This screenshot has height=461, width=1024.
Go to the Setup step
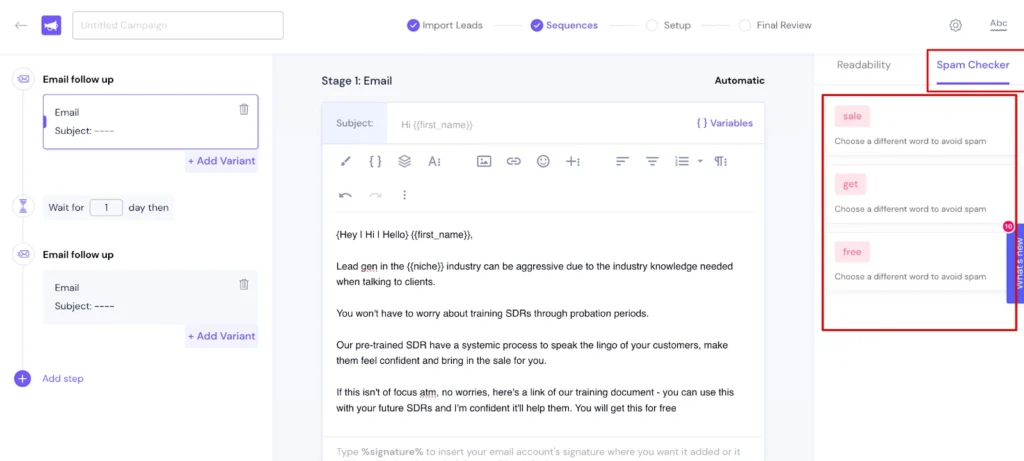pyautogui.click(x=668, y=25)
